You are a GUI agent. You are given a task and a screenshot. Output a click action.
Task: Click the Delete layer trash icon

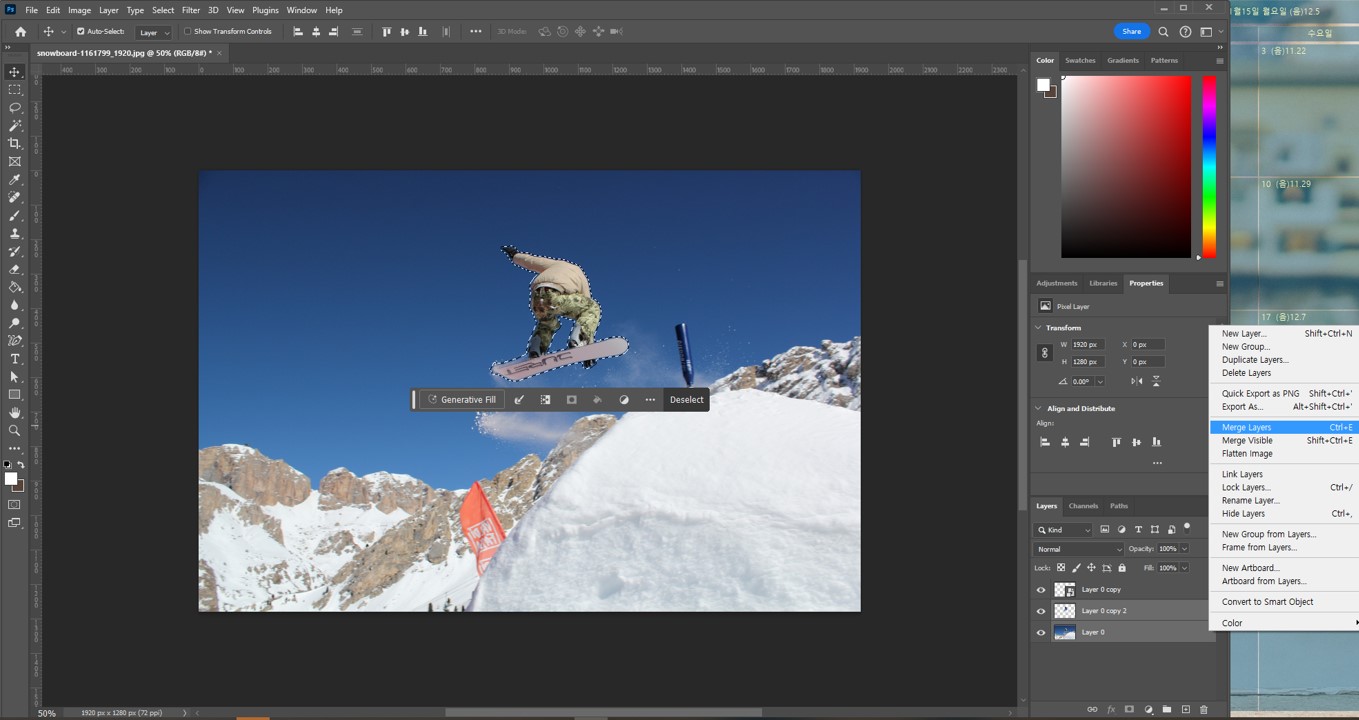tap(1204, 710)
